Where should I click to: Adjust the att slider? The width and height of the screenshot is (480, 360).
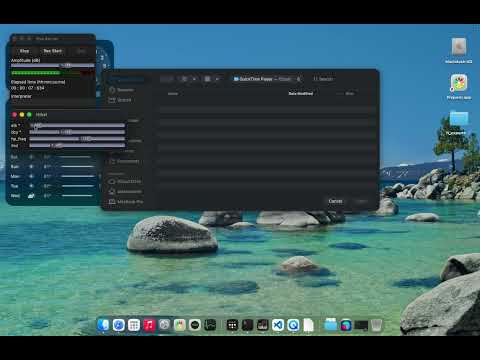[77, 125]
